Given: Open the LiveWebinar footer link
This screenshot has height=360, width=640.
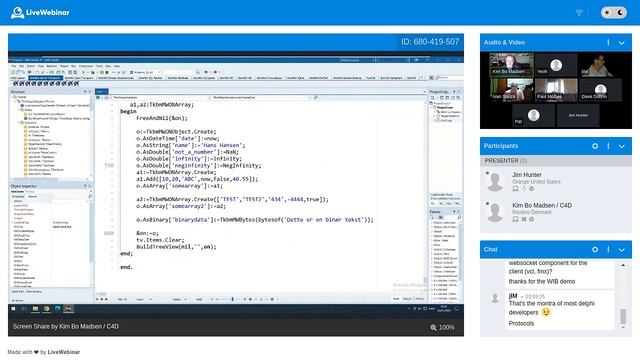Looking at the screenshot, I should tap(64, 352).
